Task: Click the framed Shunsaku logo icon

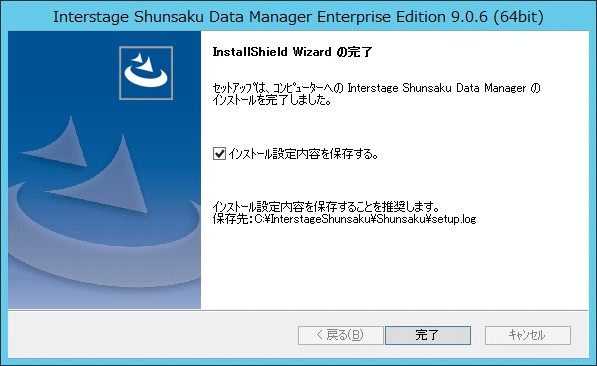Action: pyautogui.click(x=146, y=73)
